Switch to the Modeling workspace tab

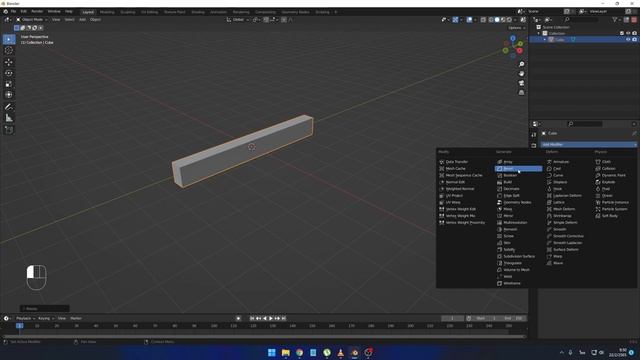pos(107,12)
